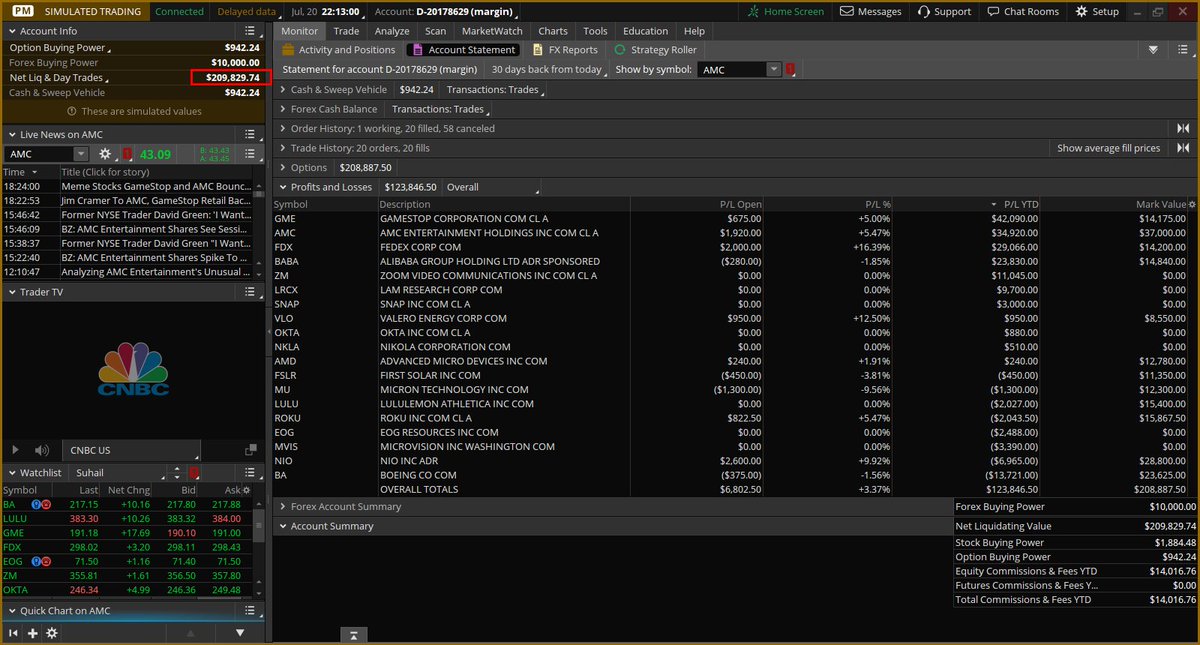Click Trade History column-fit icon
This screenshot has height=645, width=1200.
coord(1183,148)
